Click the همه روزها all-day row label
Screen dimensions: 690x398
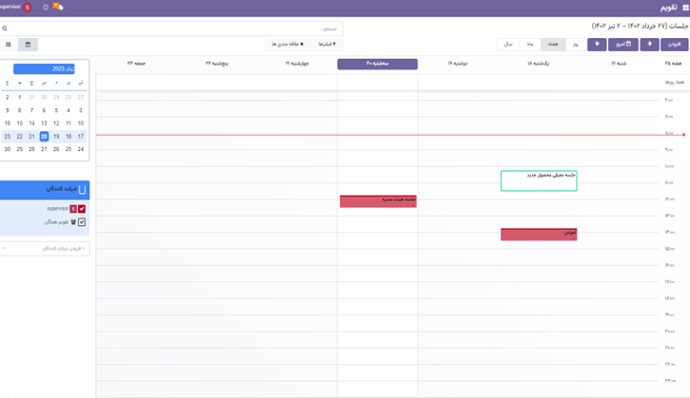[x=674, y=82]
